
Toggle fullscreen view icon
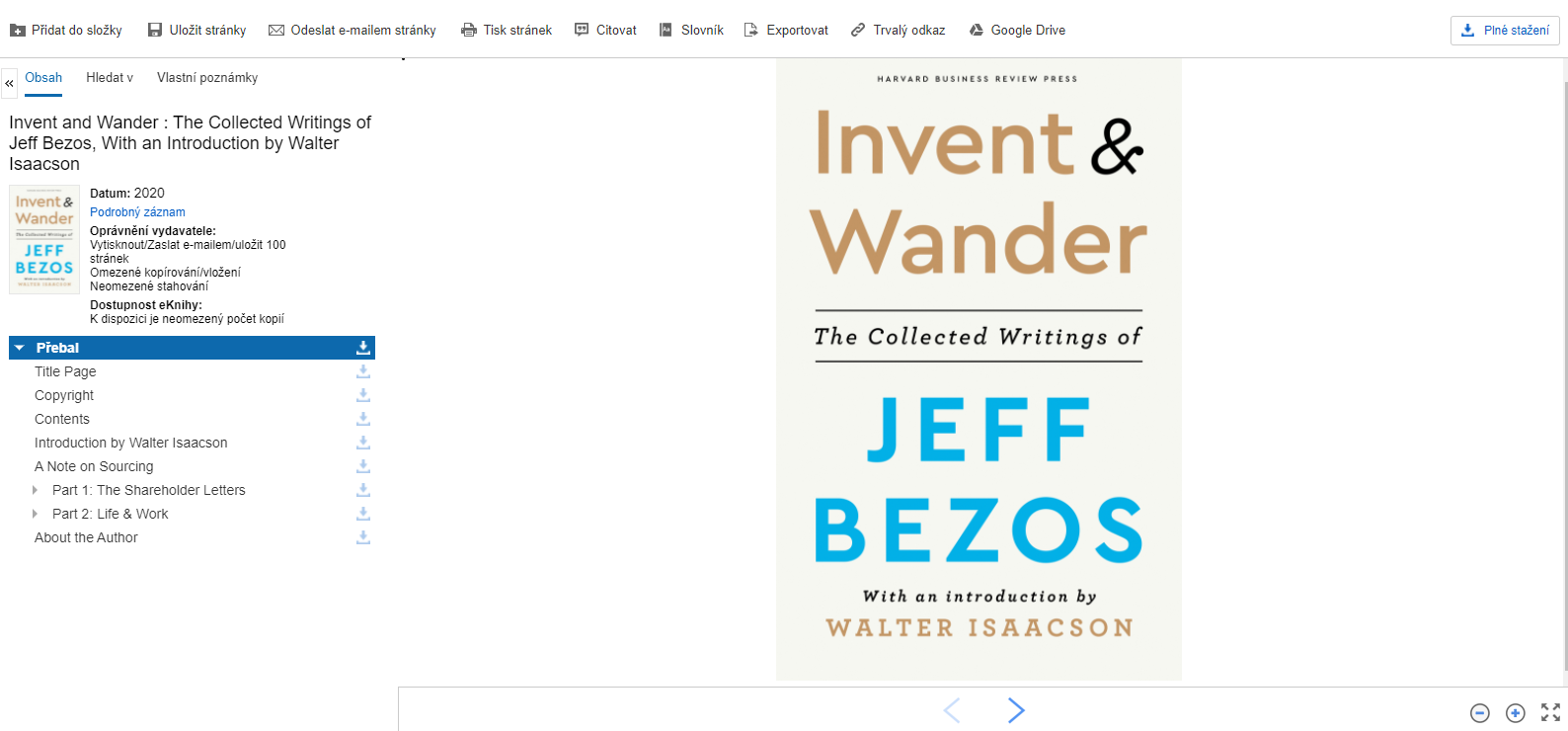pos(1550,712)
